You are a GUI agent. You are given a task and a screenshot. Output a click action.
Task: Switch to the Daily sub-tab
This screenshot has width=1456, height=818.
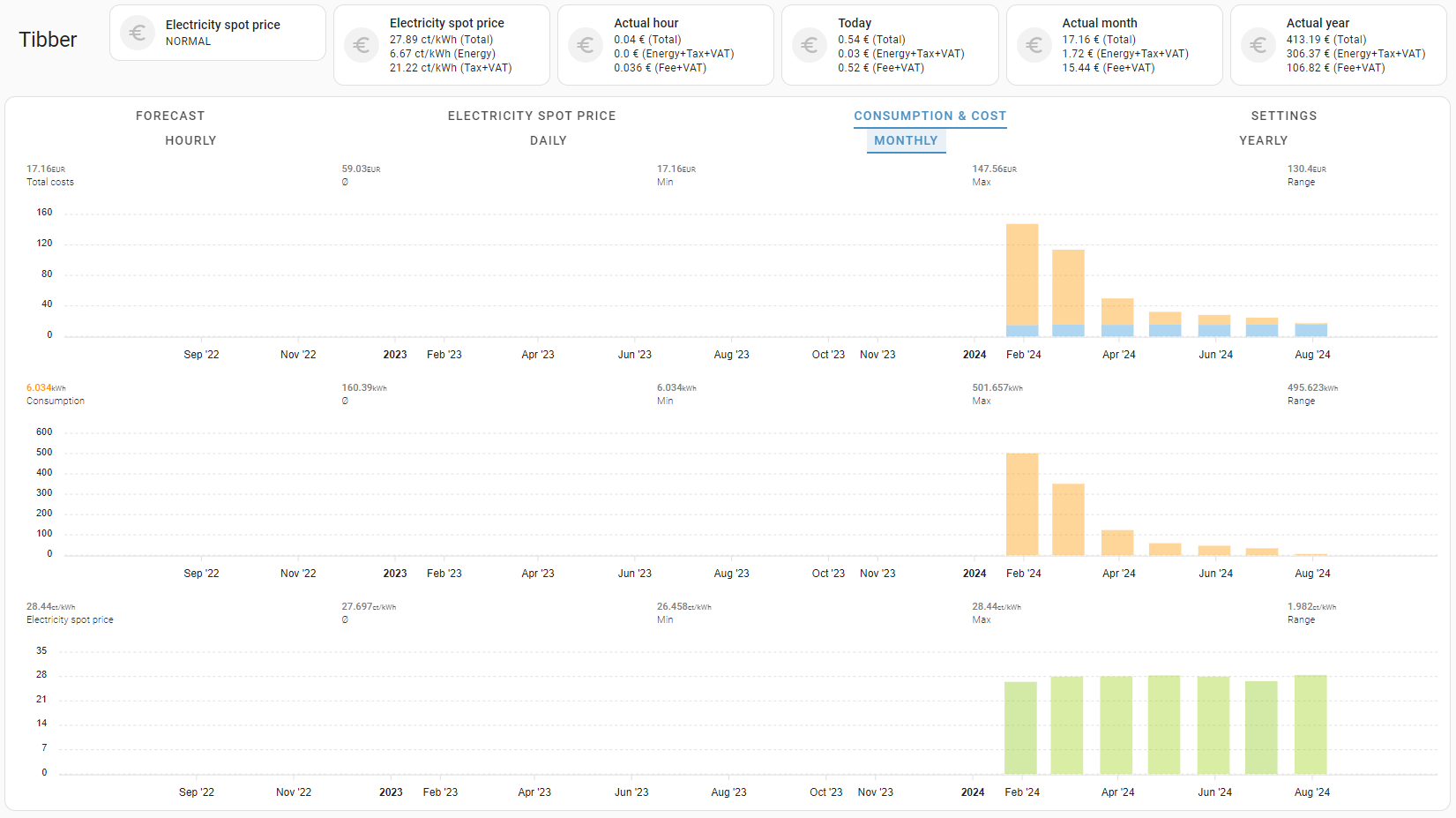[549, 140]
